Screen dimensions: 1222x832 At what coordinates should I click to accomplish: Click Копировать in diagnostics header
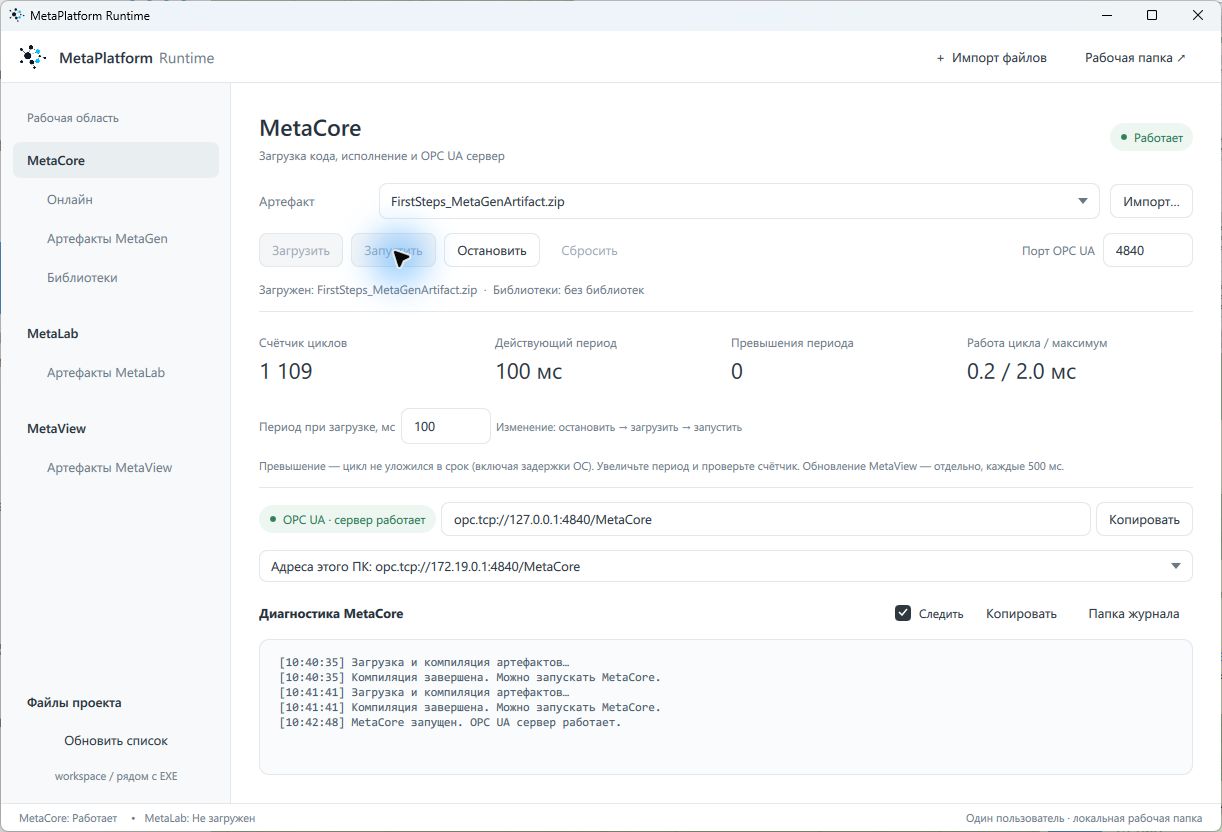pyautogui.click(x=1021, y=613)
